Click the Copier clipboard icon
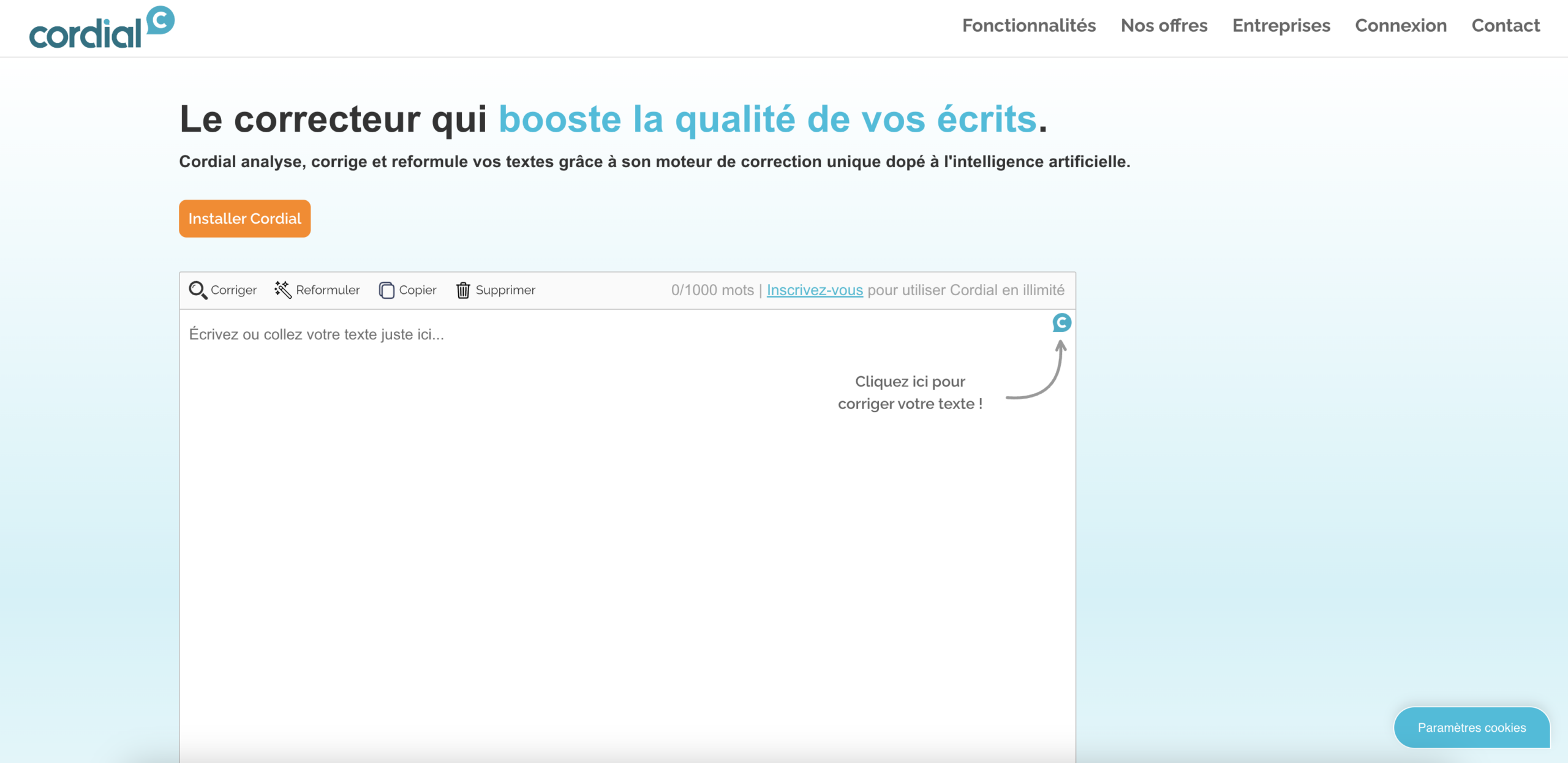Screen dimensions: 1568x763 click(386, 290)
